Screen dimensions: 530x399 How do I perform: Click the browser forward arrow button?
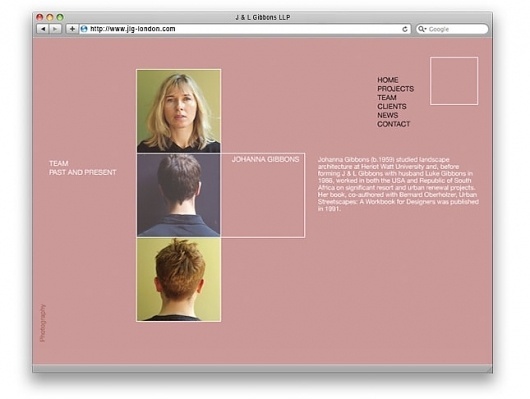pyautogui.click(x=55, y=29)
